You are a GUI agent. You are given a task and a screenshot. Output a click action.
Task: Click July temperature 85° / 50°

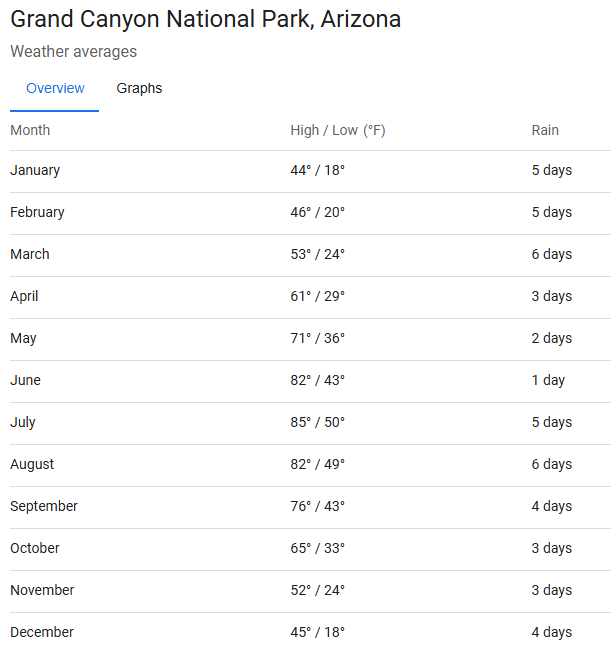pyautogui.click(x=317, y=422)
